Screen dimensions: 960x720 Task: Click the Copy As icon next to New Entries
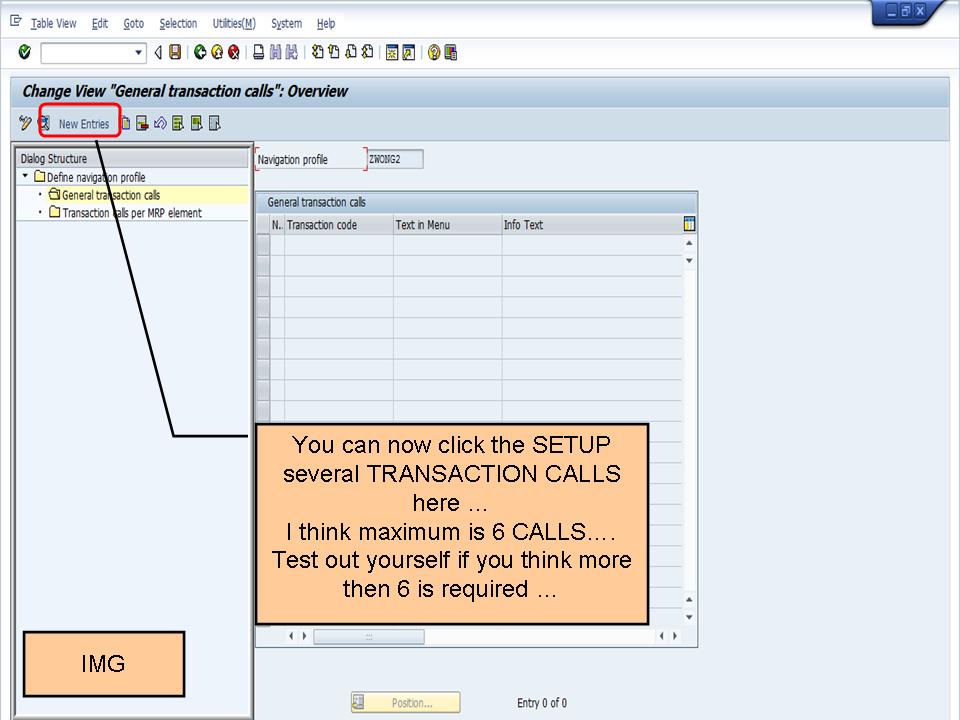point(125,122)
